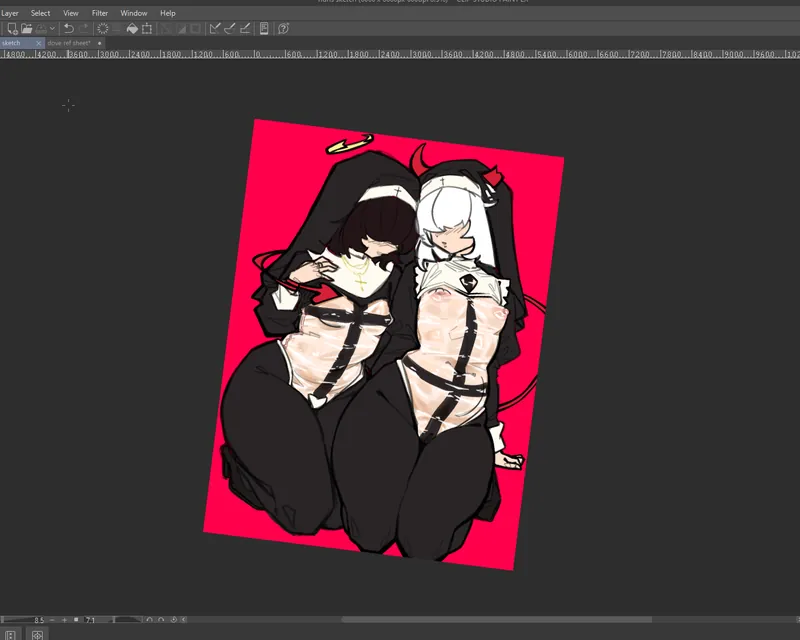Open the Select menu
The image size is (800, 640).
[40, 13]
